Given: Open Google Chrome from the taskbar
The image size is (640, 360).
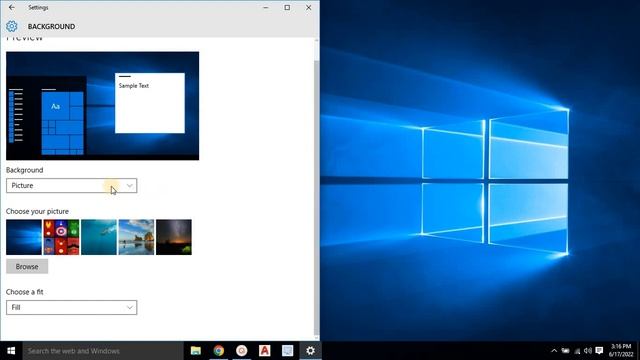Looking at the screenshot, I should [x=219, y=351].
